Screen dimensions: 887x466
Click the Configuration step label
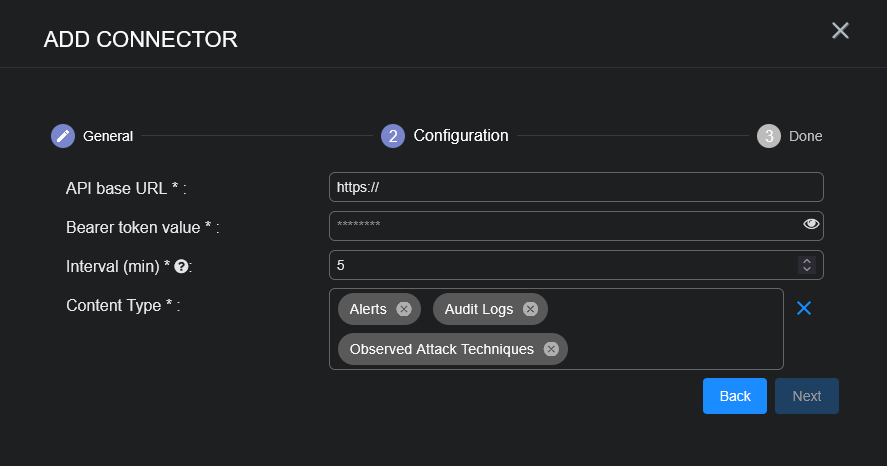click(x=461, y=136)
